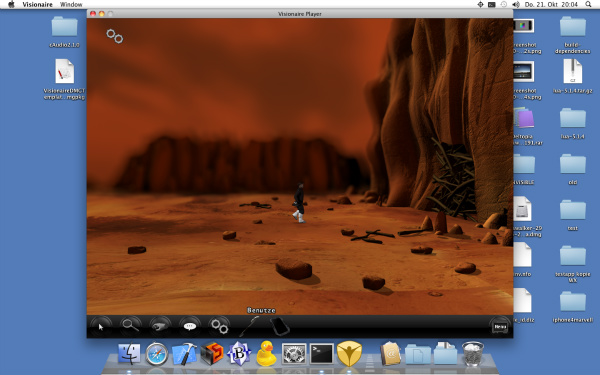Open the Trash in the dock
The height and width of the screenshot is (375, 600).
[x=473, y=353]
